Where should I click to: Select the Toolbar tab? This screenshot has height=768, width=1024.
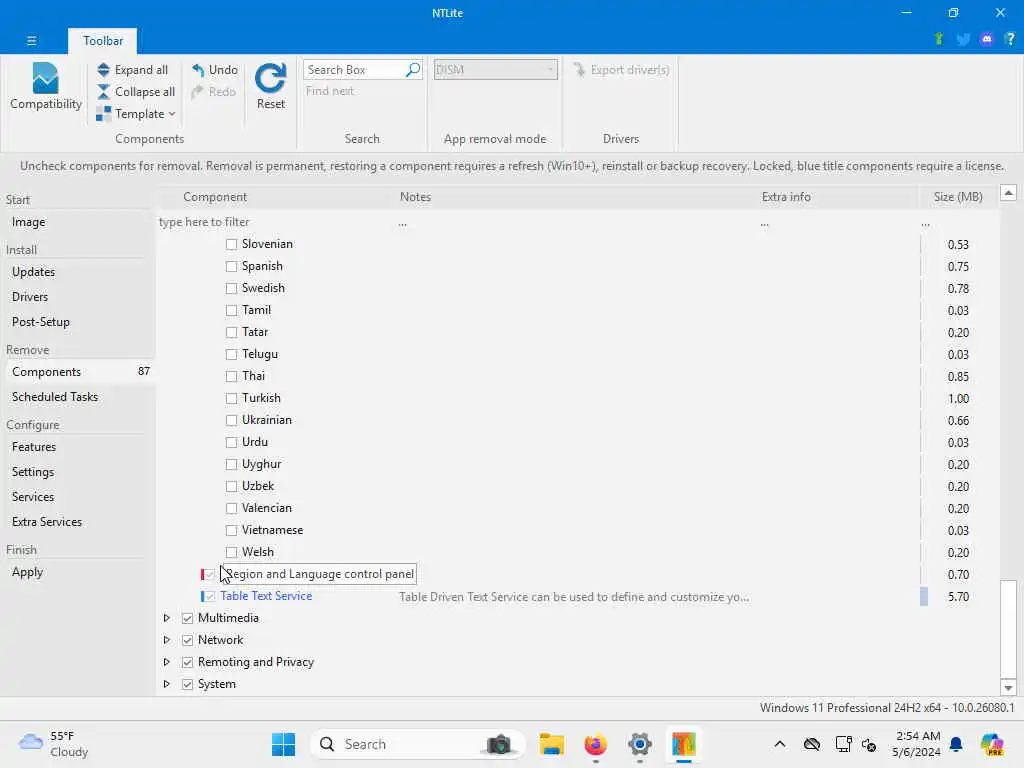pyautogui.click(x=103, y=40)
